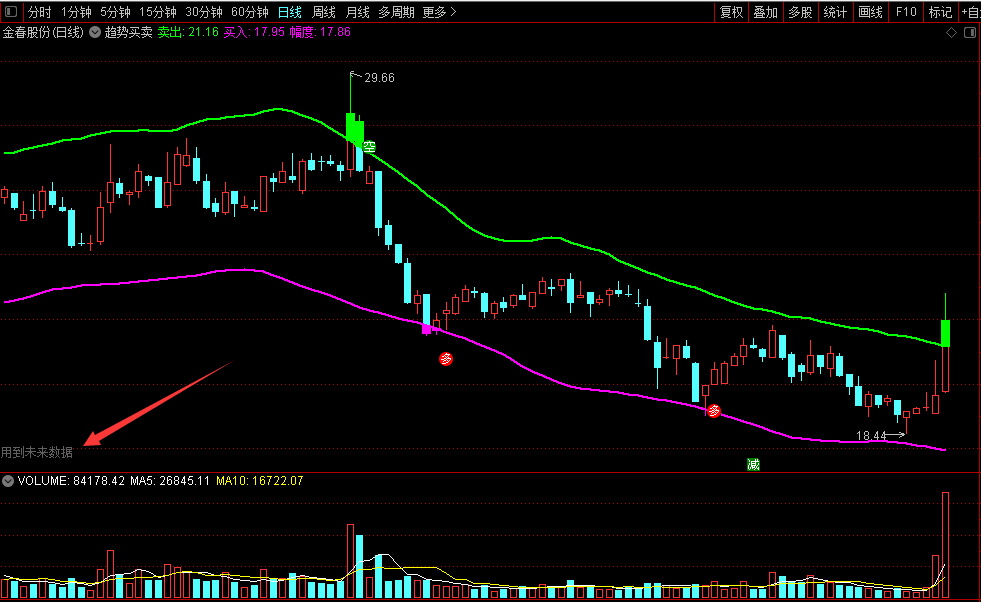The width and height of the screenshot is (981, 602).
Task: Click the 趋势买卖 indicator name
Action: tap(128, 32)
